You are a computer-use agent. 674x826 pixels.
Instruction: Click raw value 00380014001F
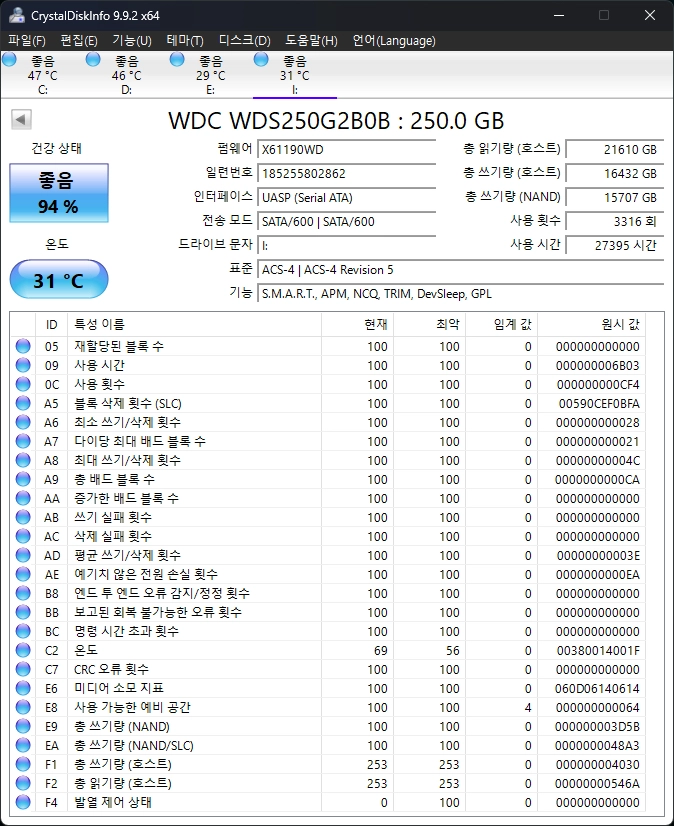pos(598,651)
